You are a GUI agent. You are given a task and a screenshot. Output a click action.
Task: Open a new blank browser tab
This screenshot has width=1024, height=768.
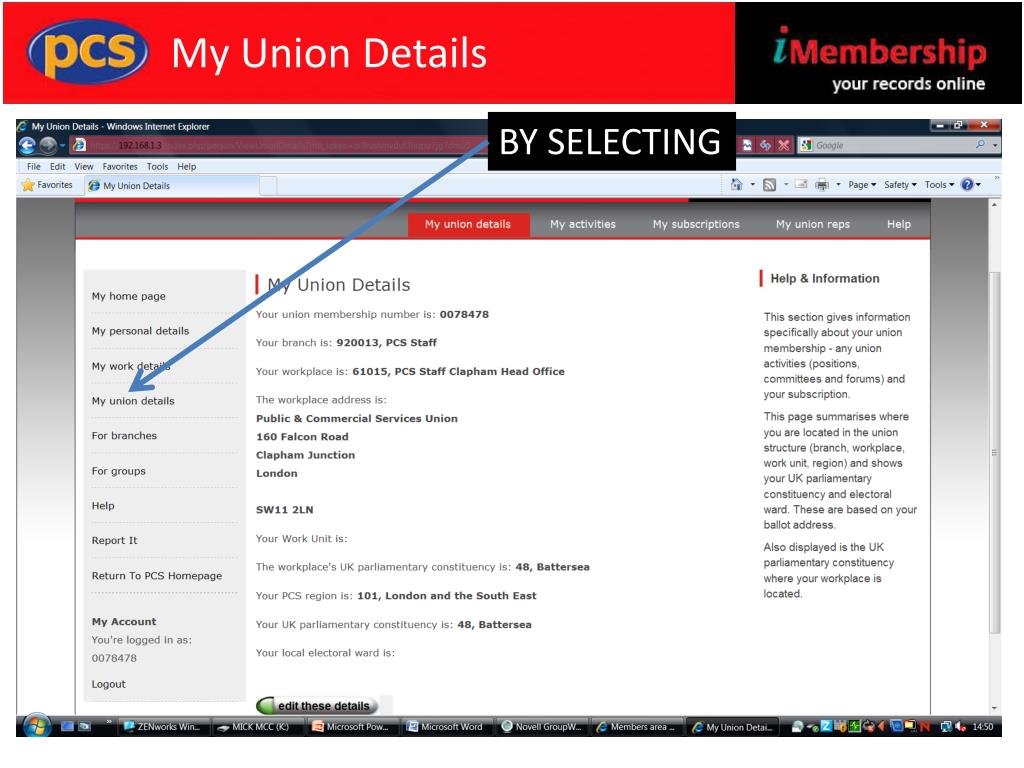pos(268,186)
